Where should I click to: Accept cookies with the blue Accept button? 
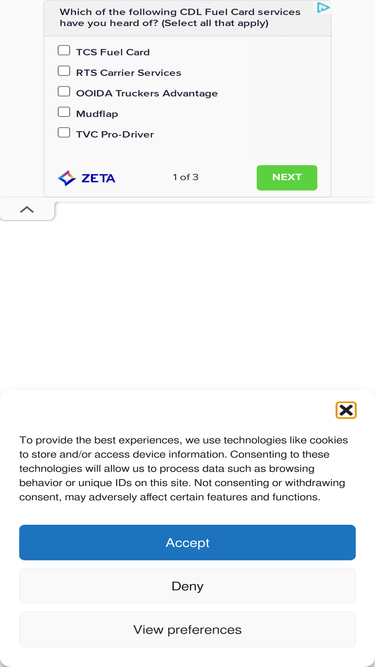187,542
